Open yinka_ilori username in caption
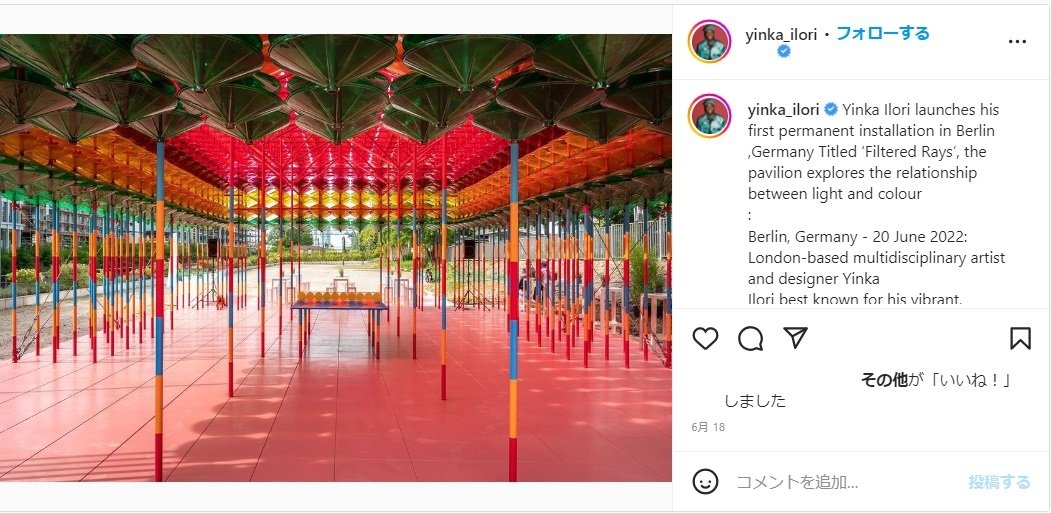The width and height of the screenshot is (1051, 513). point(784,109)
